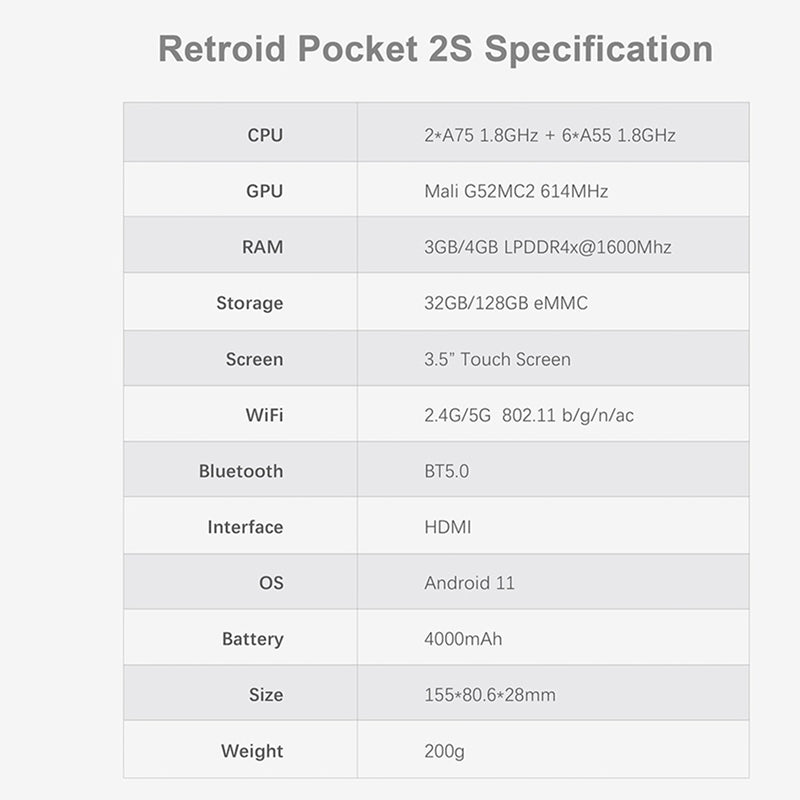Click the 32GB/128GB eMMC value

point(506,303)
